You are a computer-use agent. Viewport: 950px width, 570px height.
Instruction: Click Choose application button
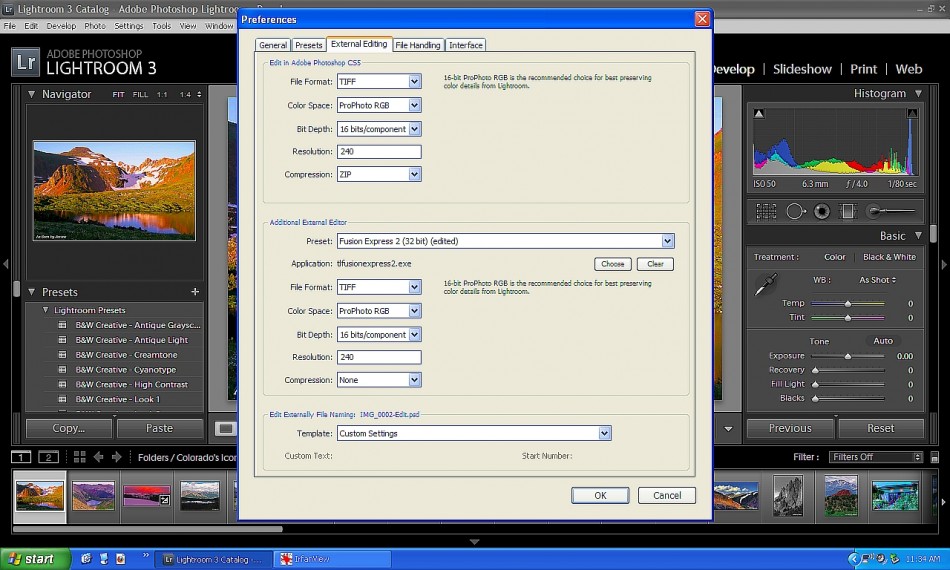[x=613, y=264]
